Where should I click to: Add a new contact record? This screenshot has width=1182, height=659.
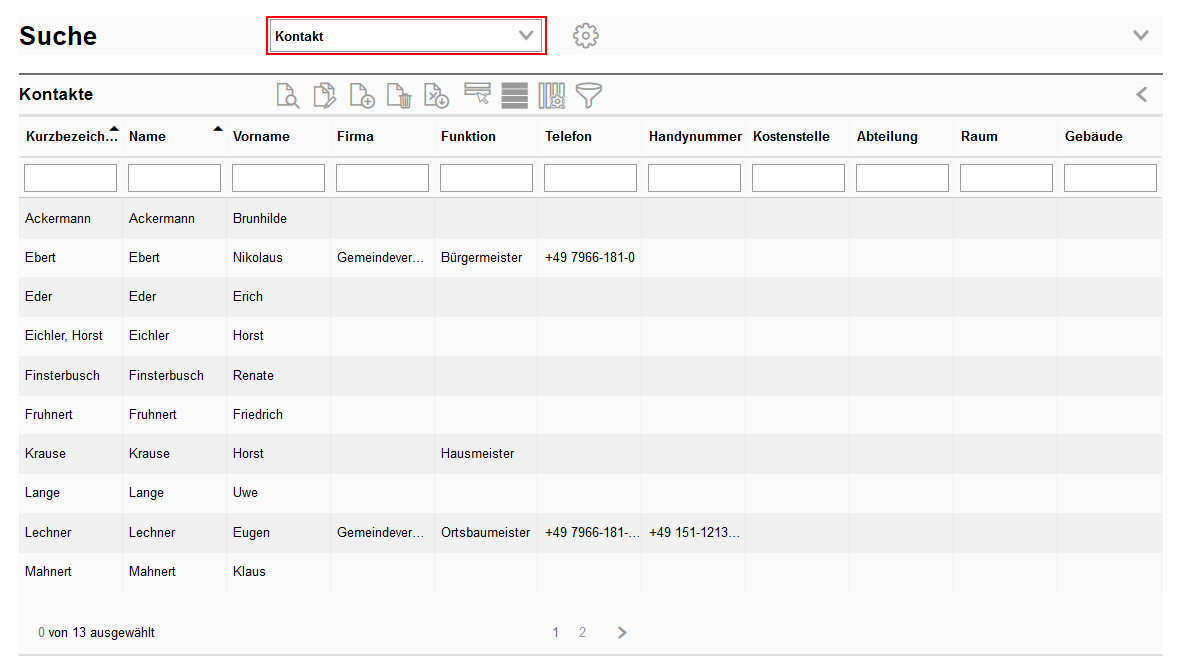362,96
